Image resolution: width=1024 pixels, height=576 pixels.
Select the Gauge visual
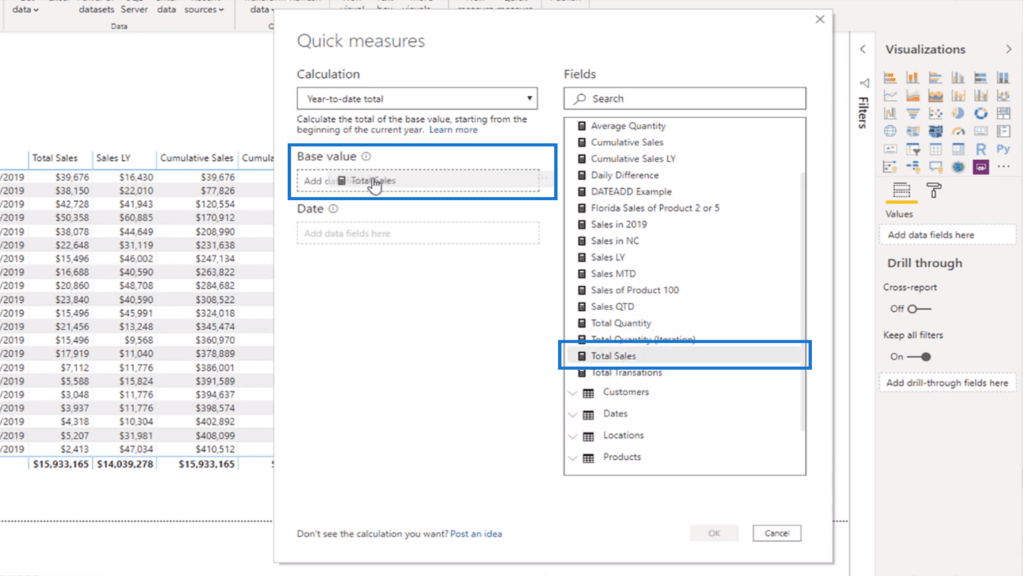[958, 131]
